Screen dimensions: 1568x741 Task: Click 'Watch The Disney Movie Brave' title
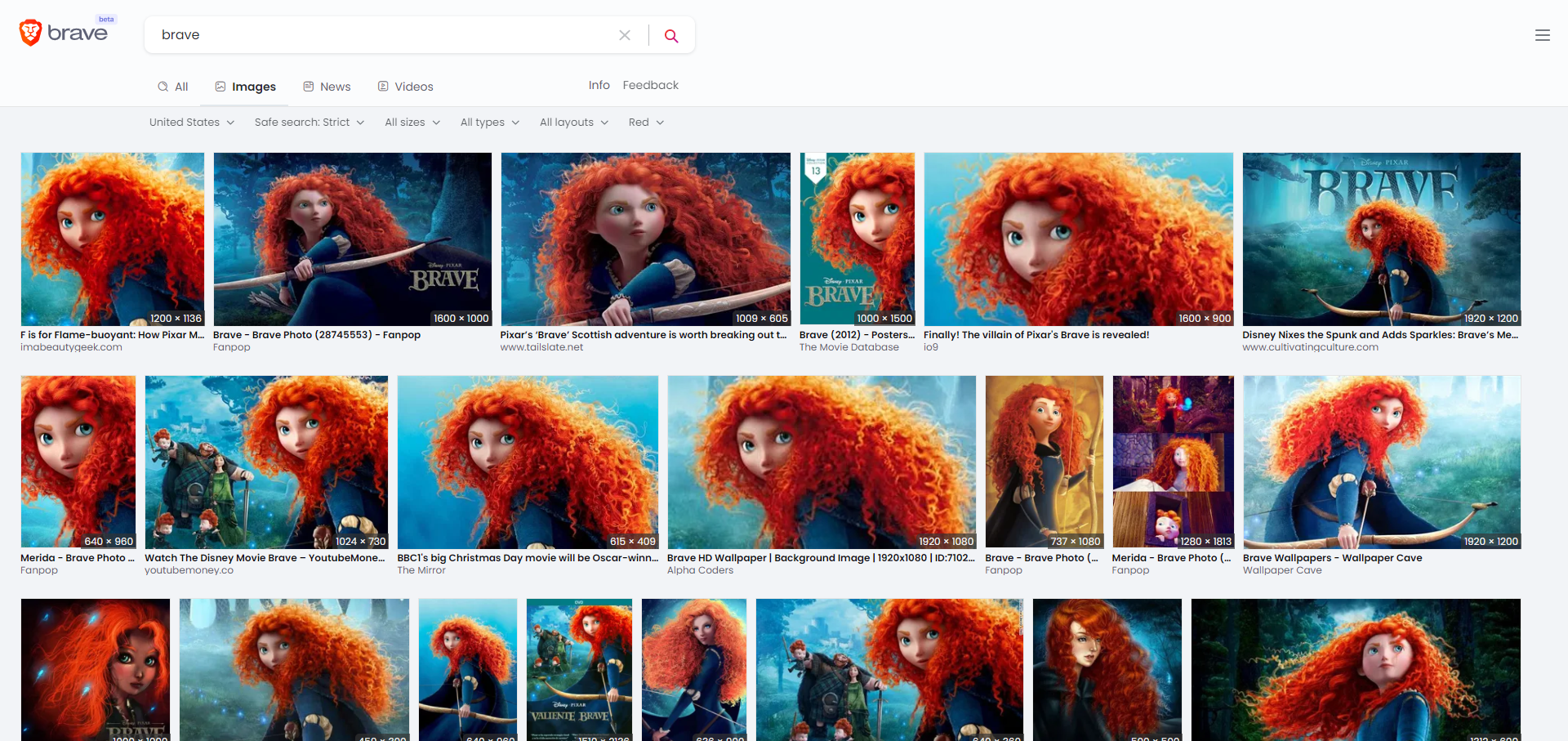[x=265, y=558]
